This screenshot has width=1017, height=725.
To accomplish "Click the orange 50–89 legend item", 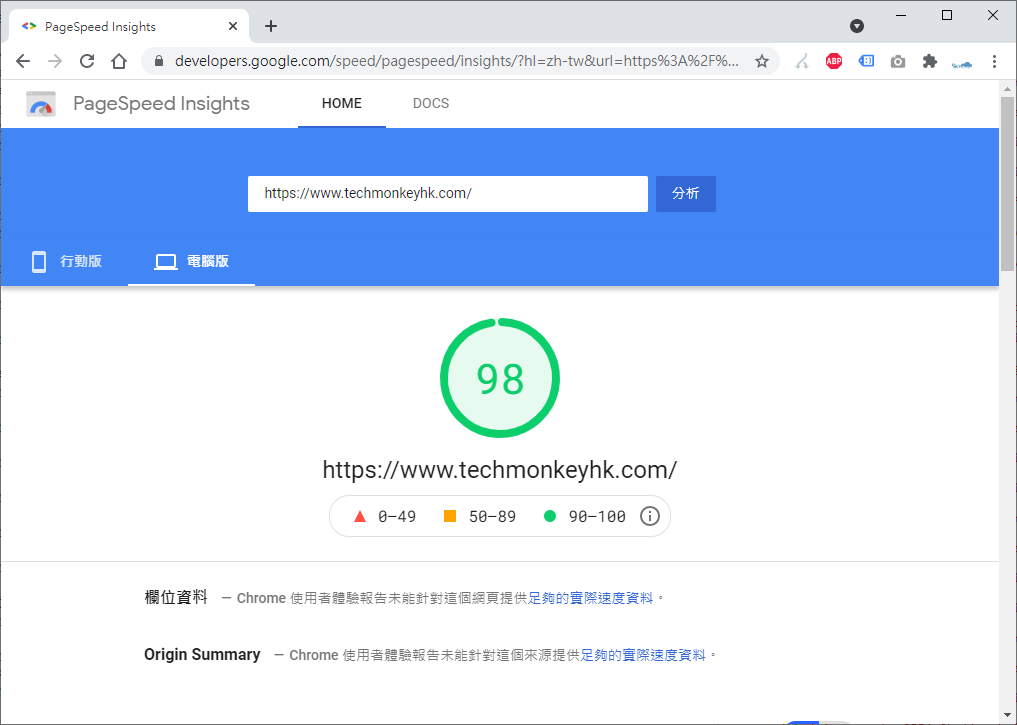I will click(480, 516).
